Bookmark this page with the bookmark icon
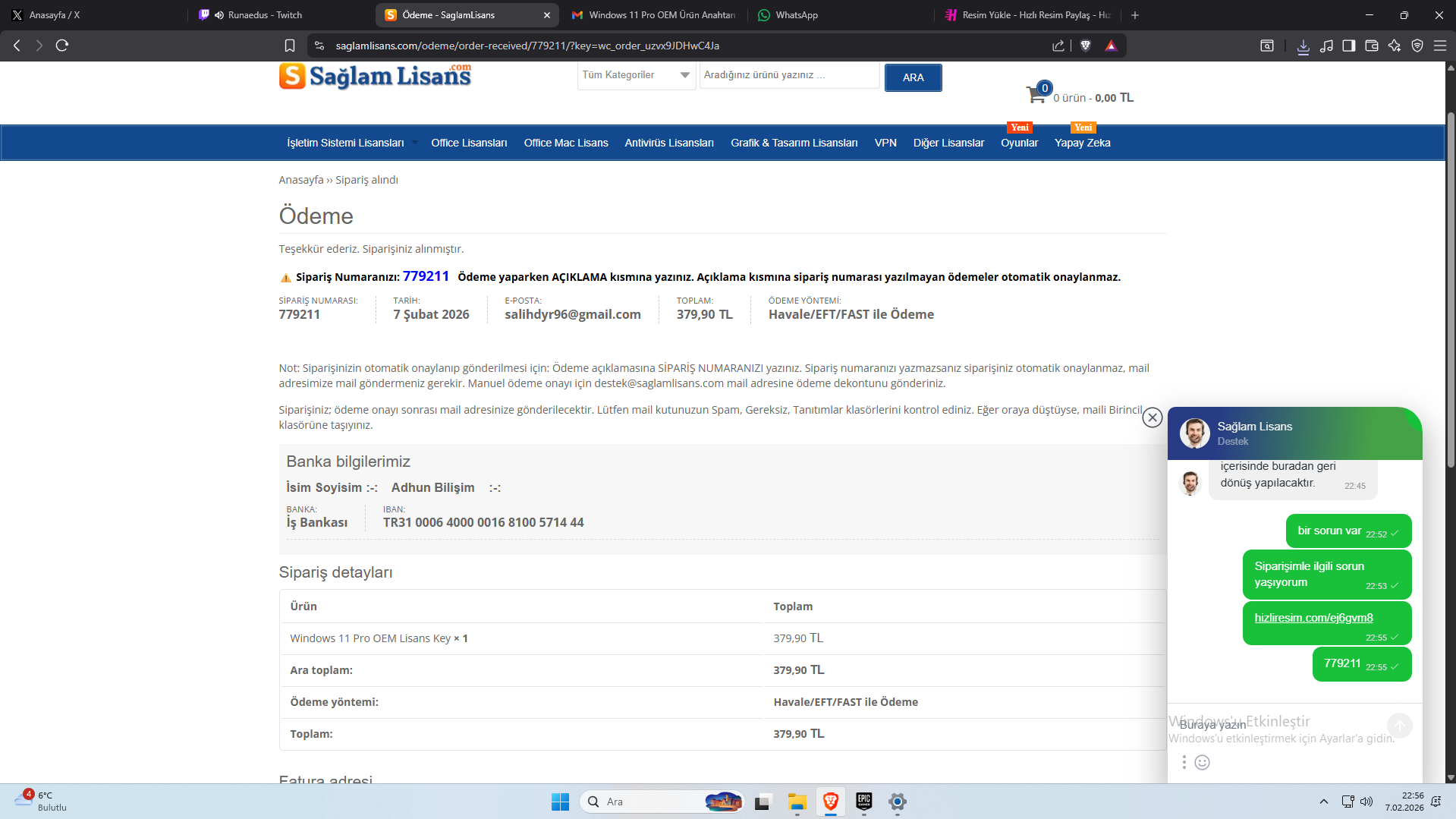The width and height of the screenshot is (1456, 819). tap(290, 46)
